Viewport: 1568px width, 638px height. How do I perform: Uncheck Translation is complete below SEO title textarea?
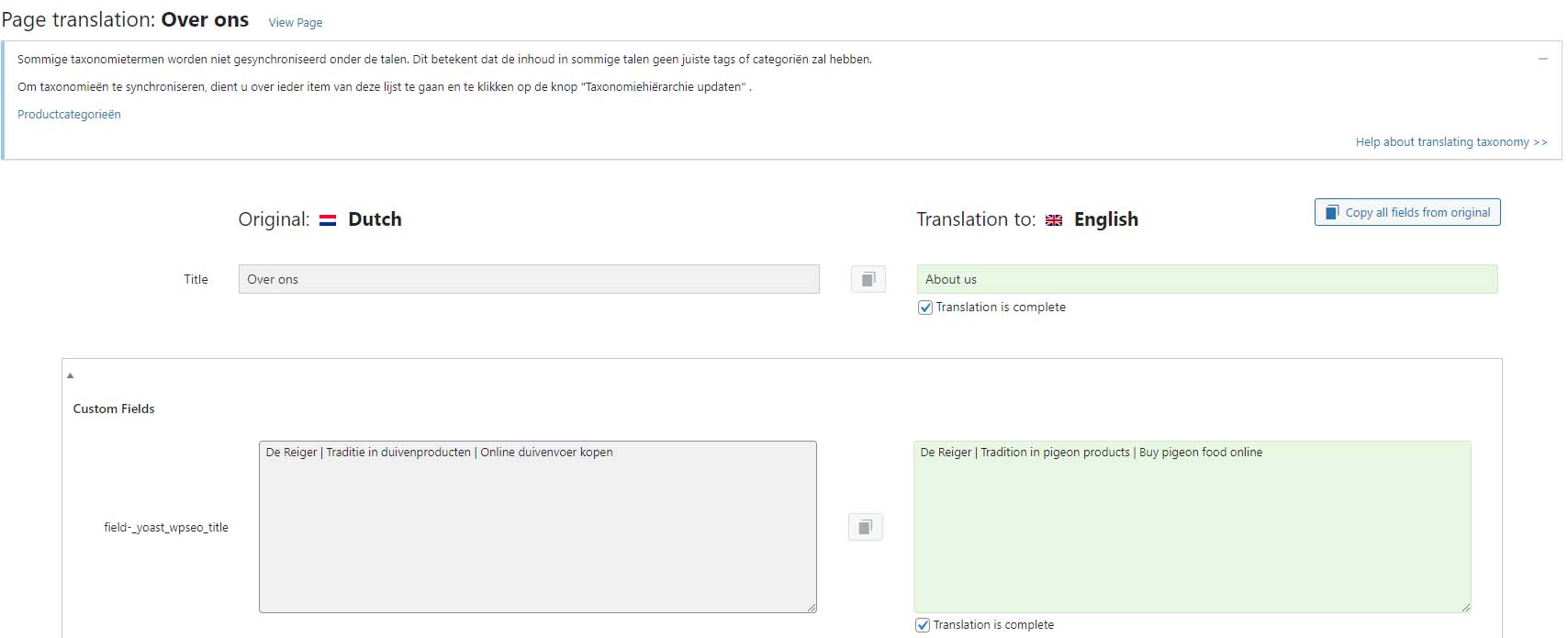pyautogui.click(x=923, y=625)
